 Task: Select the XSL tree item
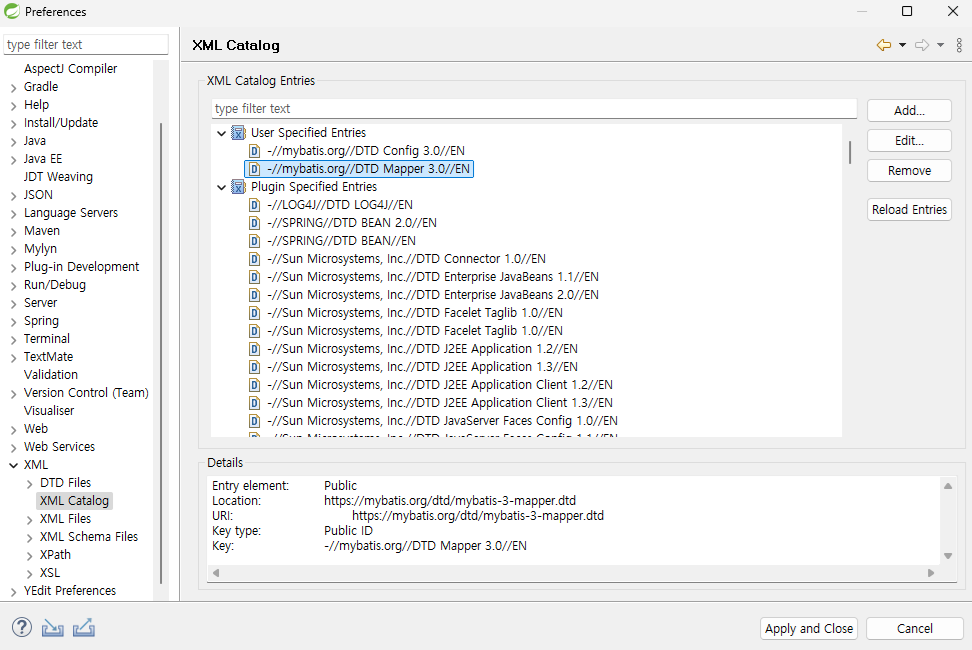(50, 572)
